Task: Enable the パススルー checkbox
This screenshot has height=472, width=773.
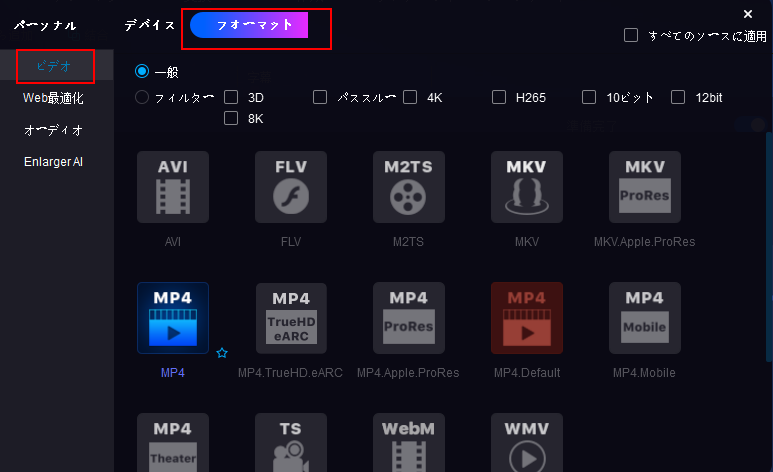Action: click(320, 97)
